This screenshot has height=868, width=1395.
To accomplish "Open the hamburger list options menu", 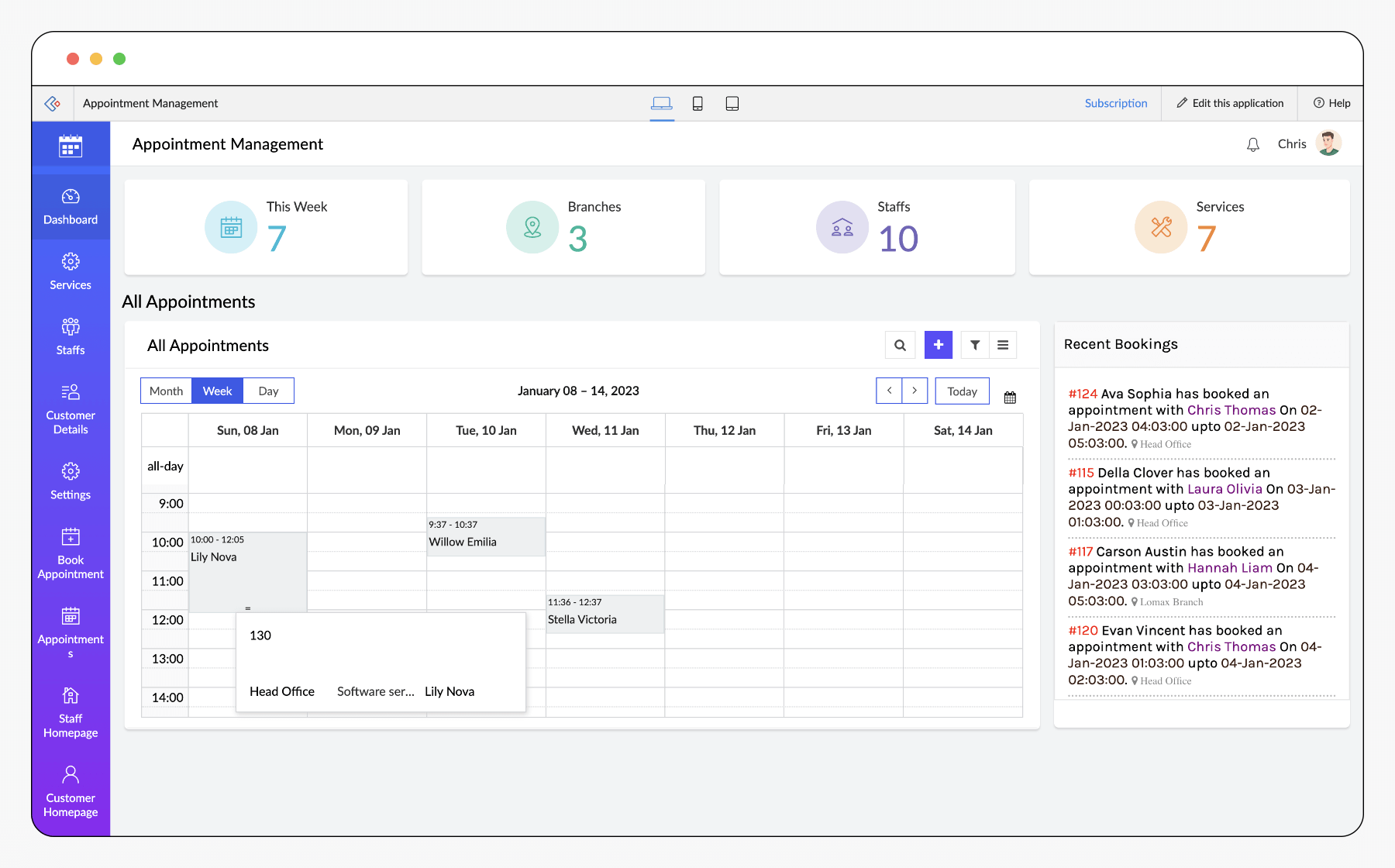I will pos(1003,346).
